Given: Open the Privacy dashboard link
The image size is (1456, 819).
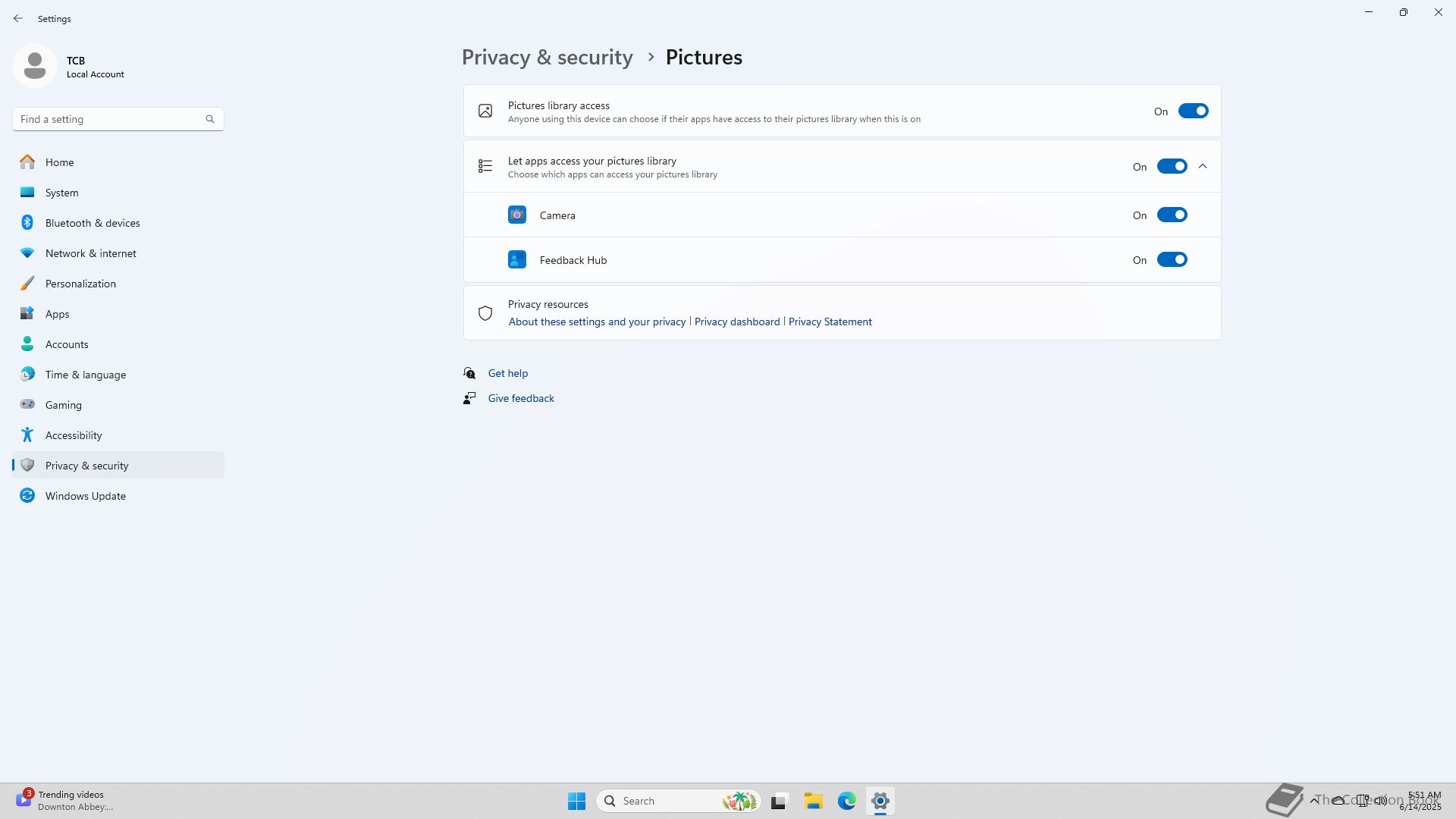Looking at the screenshot, I should [x=736, y=322].
